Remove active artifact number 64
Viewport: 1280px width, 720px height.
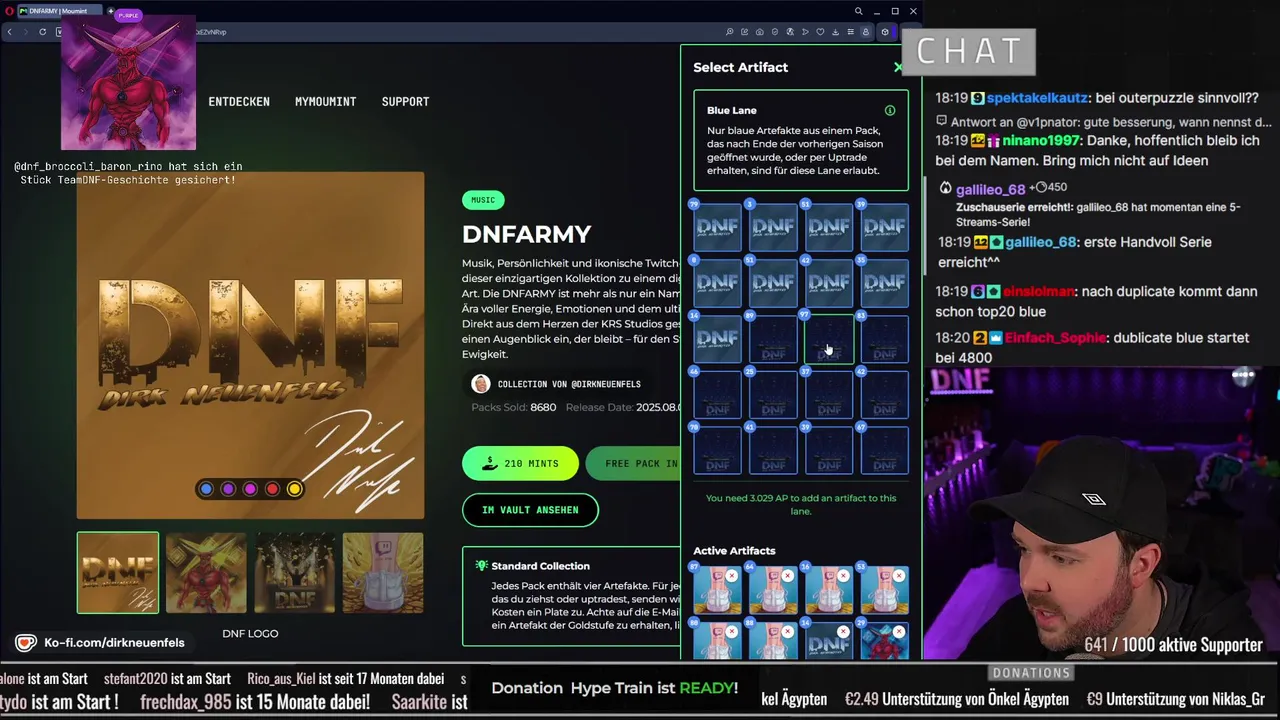tap(788, 576)
